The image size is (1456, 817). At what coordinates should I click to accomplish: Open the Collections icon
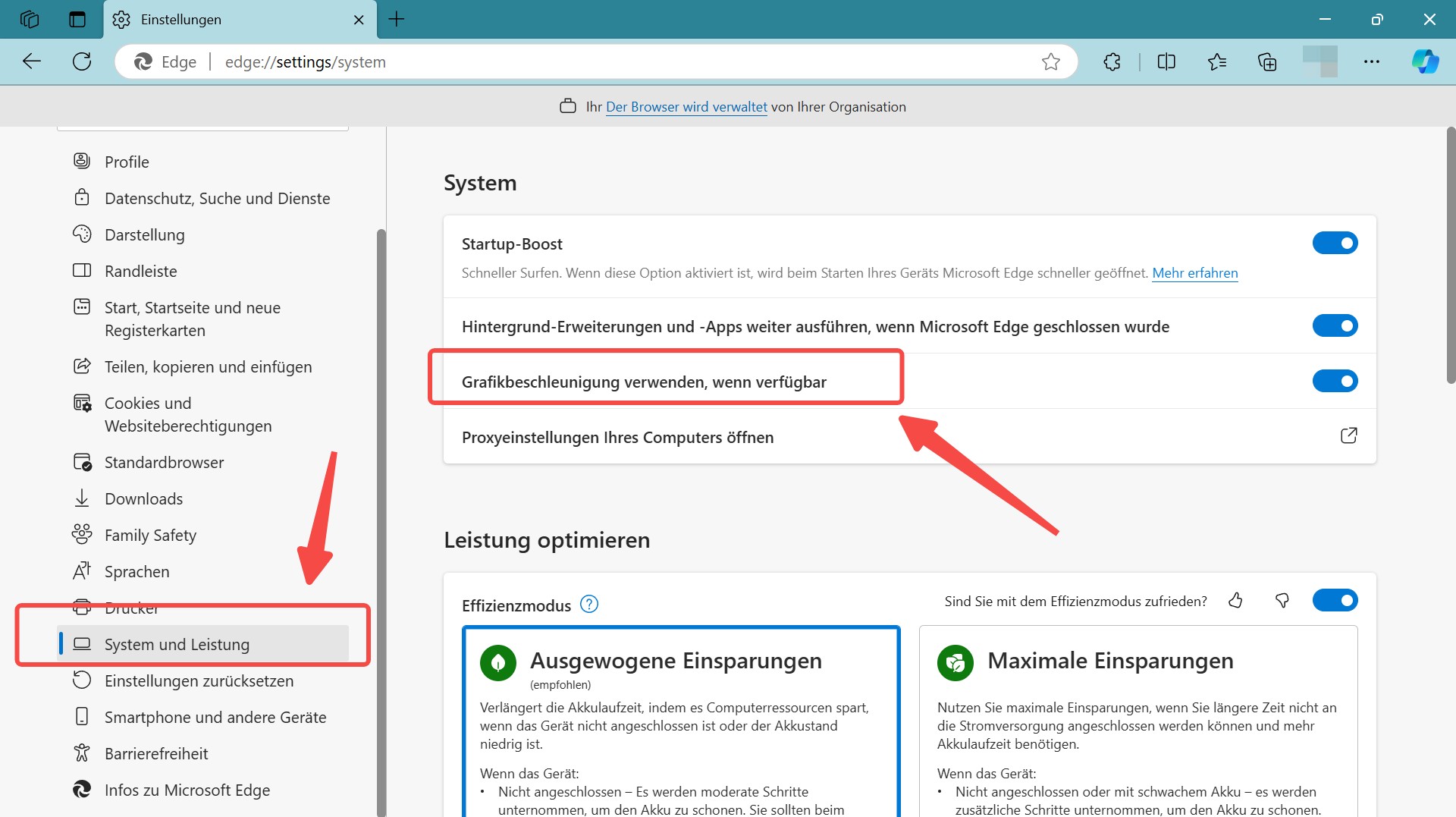coord(1267,61)
